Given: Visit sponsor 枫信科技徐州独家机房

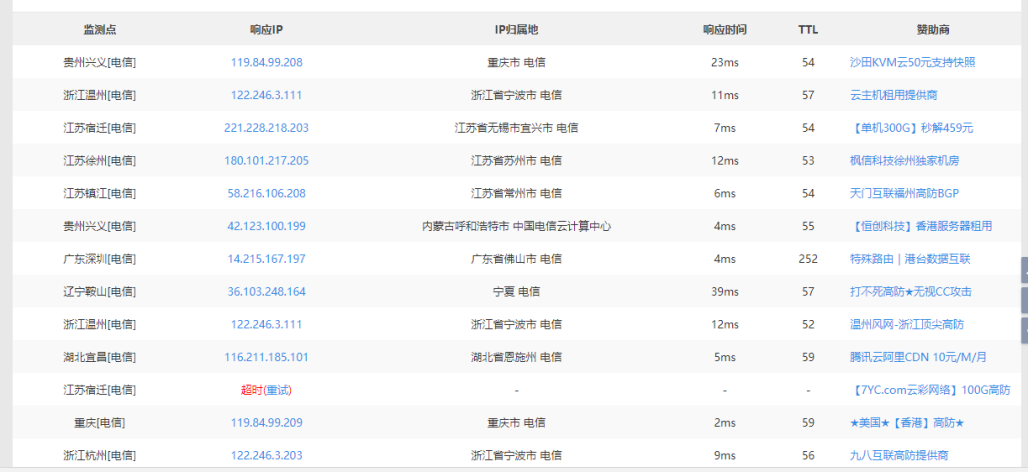Looking at the screenshot, I should pos(904,161).
